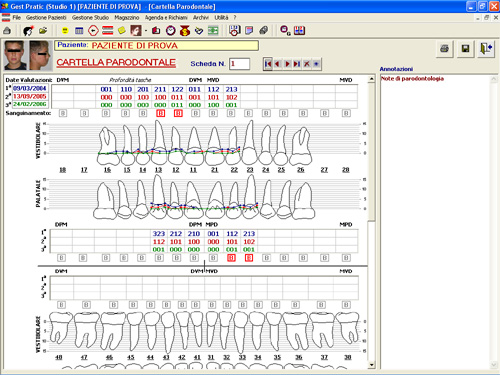Open the Magazzino menu
Viewport: 500px width, 375px height.
click(x=127, y=17)
